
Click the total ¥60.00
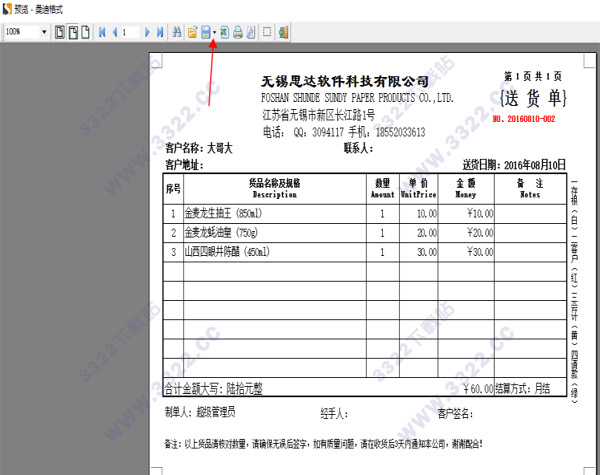tap(478, 389)
